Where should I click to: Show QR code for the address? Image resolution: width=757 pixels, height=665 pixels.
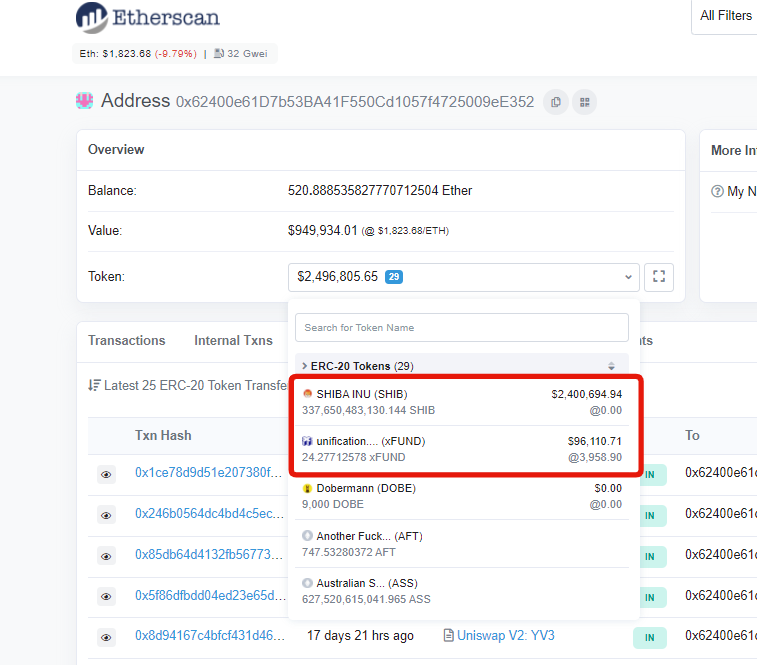pos(585,102)
